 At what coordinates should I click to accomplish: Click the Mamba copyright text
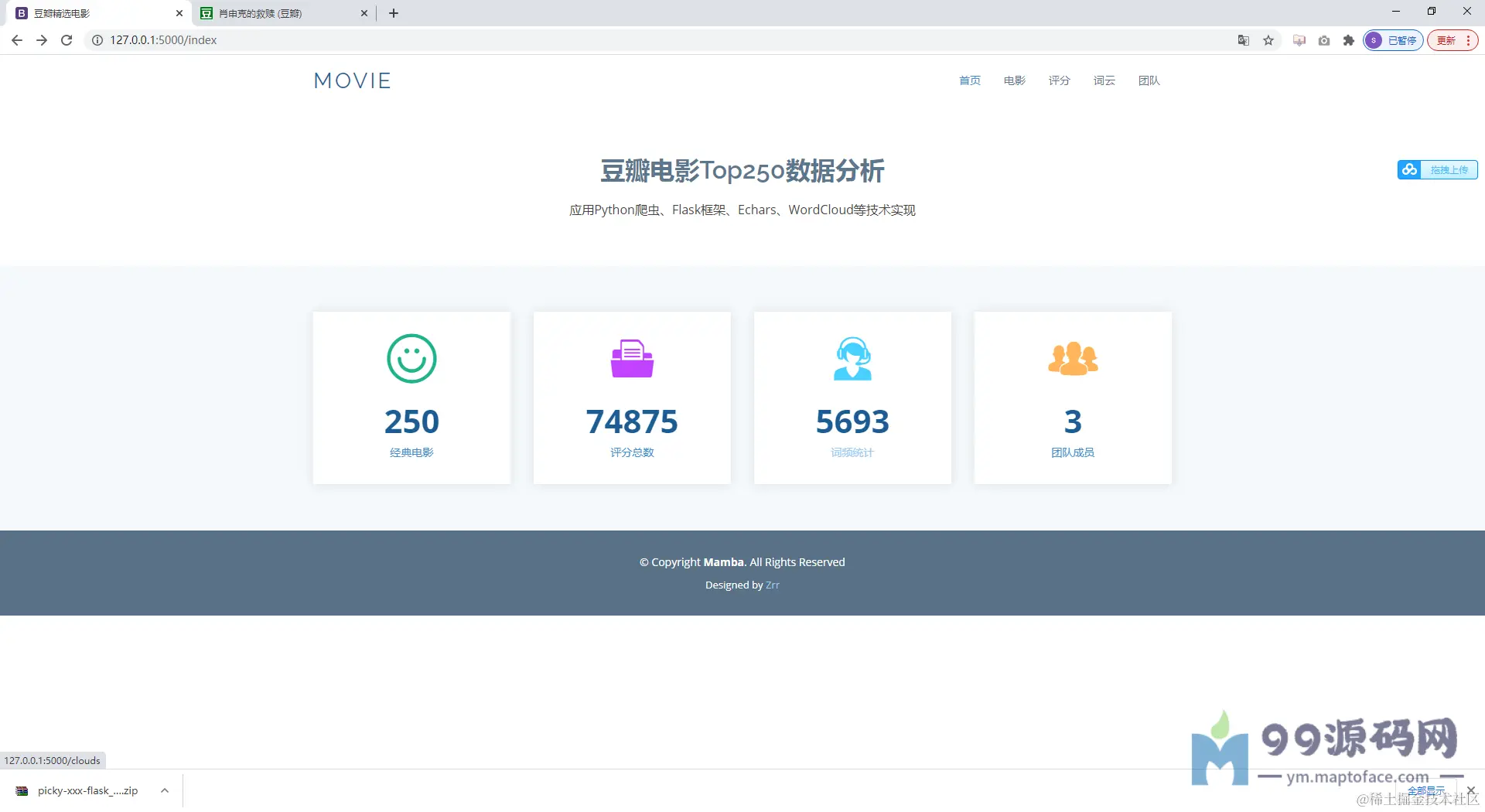724,562
